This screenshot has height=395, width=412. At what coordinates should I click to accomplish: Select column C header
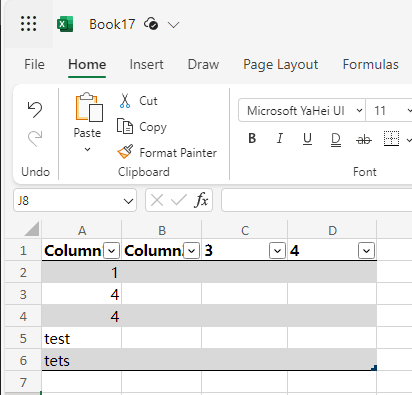tap(245, 230)
